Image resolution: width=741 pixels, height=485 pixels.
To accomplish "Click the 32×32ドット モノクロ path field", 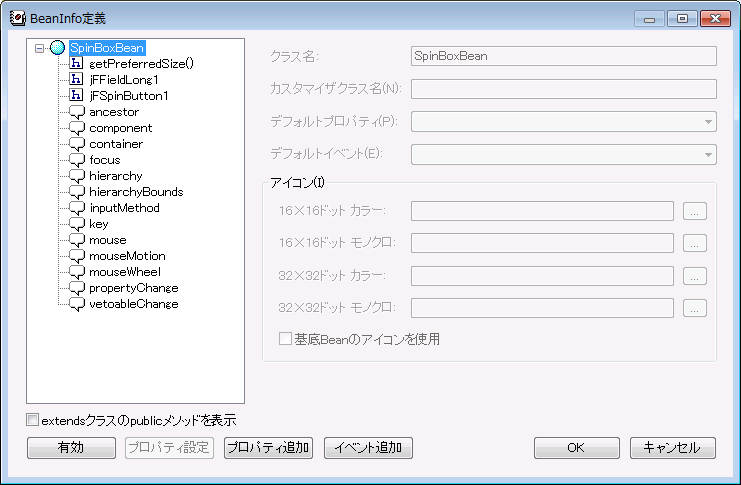I will pyautogui.click(x=542, y=308).
